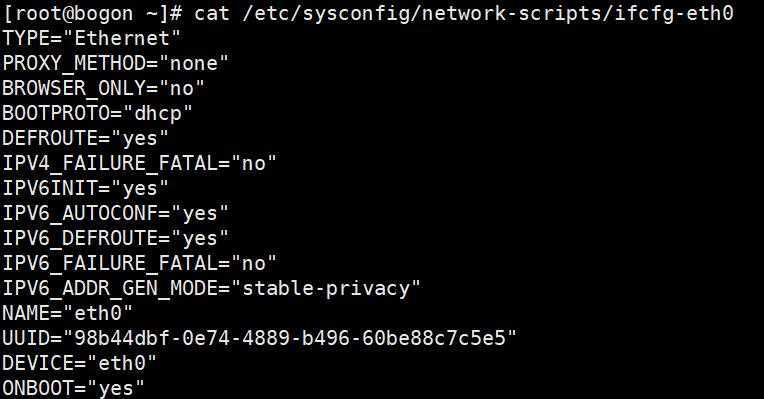
Task: Click the IPV6_ADDR_GEN_MODE variable name
Action: point(110,289)
